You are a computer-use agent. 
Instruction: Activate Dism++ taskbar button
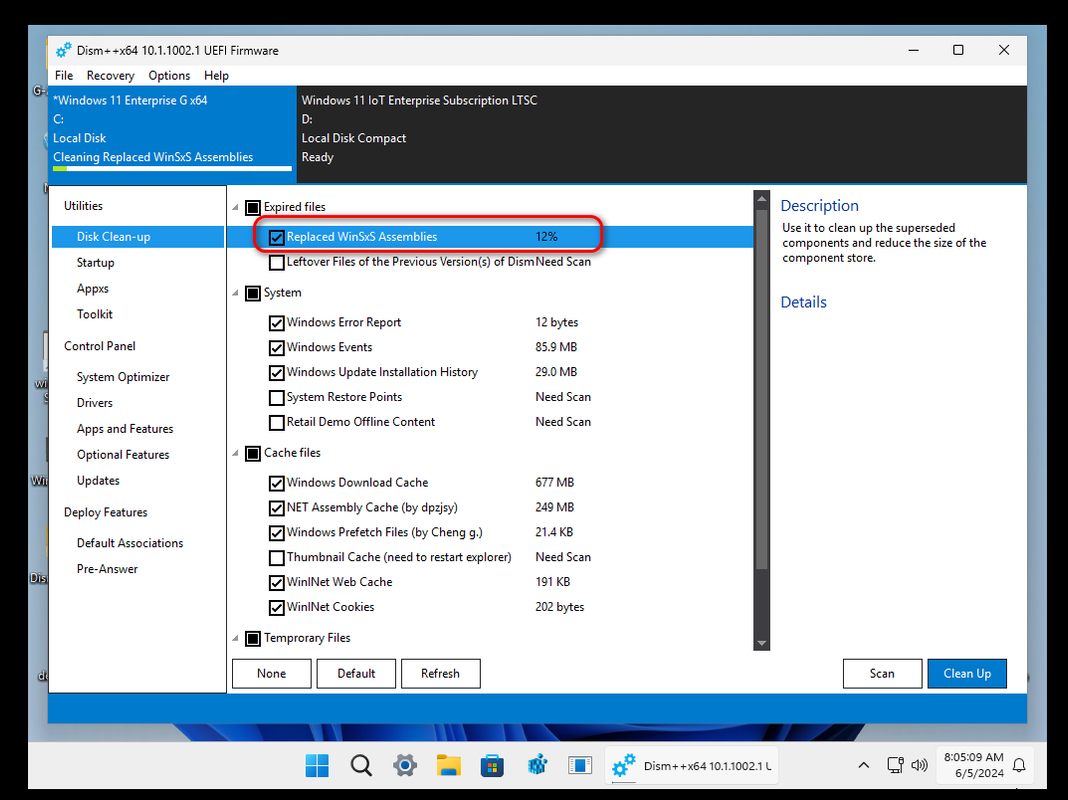coord(691,765)
